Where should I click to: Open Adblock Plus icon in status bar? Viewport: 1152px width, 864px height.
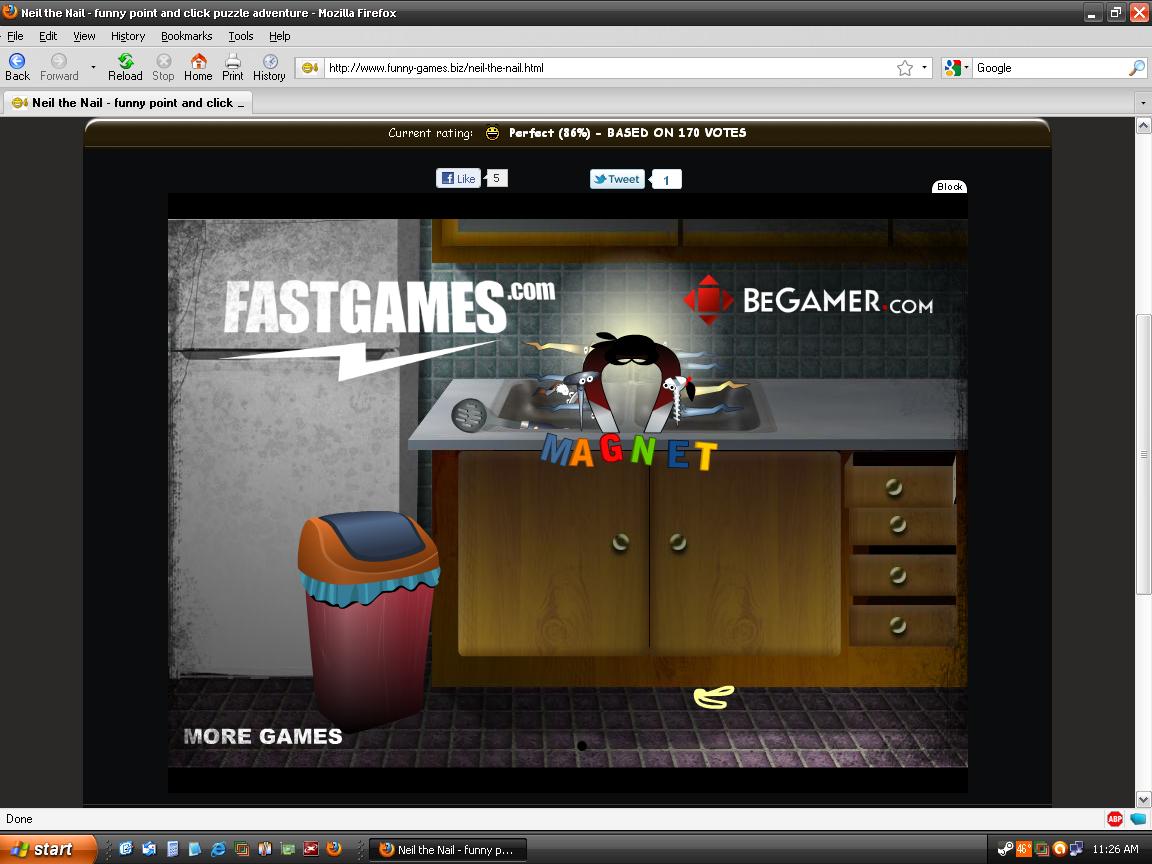point(1115,818)
